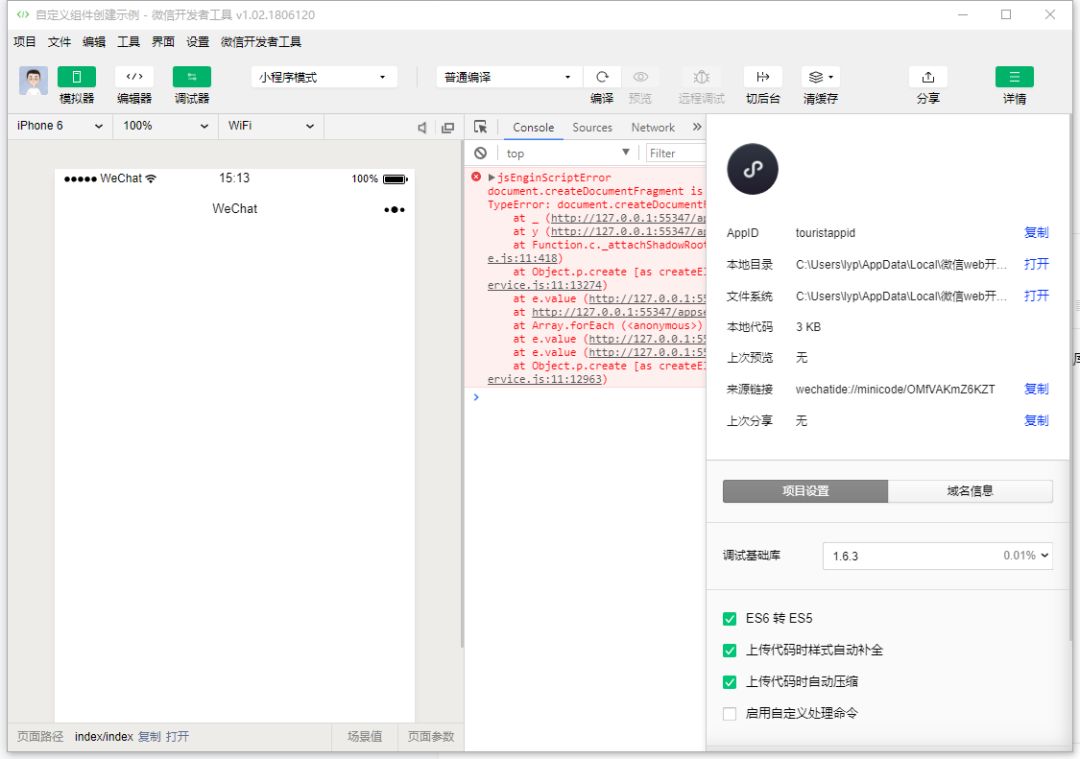Open the 微信开发者工具 menu
Image resolution: width=1080 pixels, height=759 pixels.
pos(261,42)
